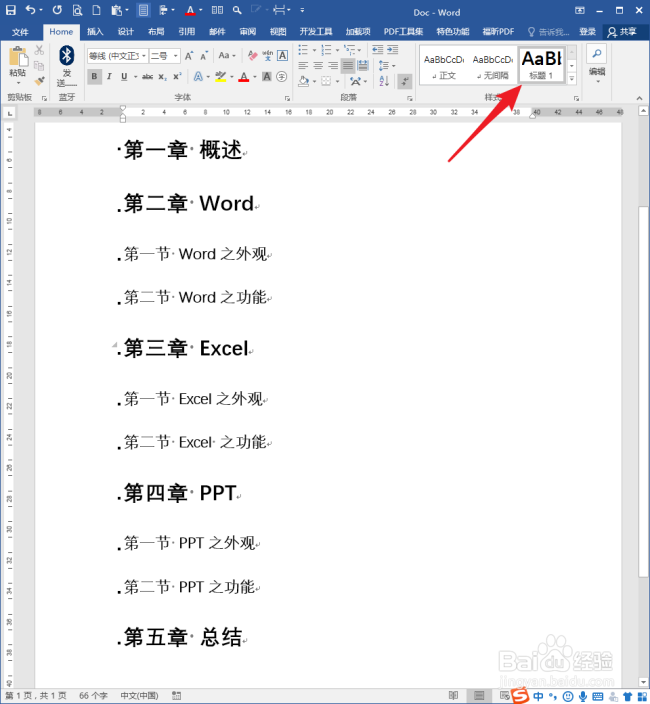Open the quick access toolbar search magnifier
Viewport: 650px width, 704px height.
(x=237, y=10)
